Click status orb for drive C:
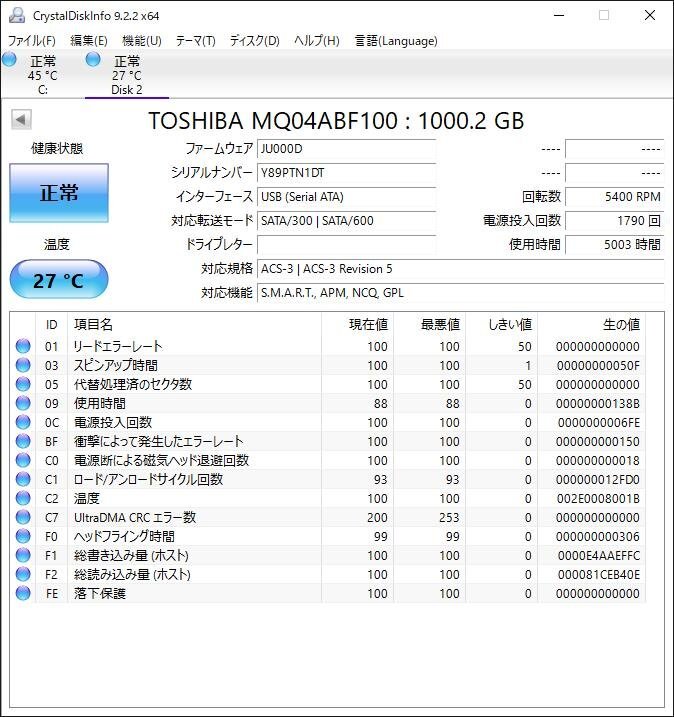The height and width of the screenshot is (717, 674). [x=9, y=59]
